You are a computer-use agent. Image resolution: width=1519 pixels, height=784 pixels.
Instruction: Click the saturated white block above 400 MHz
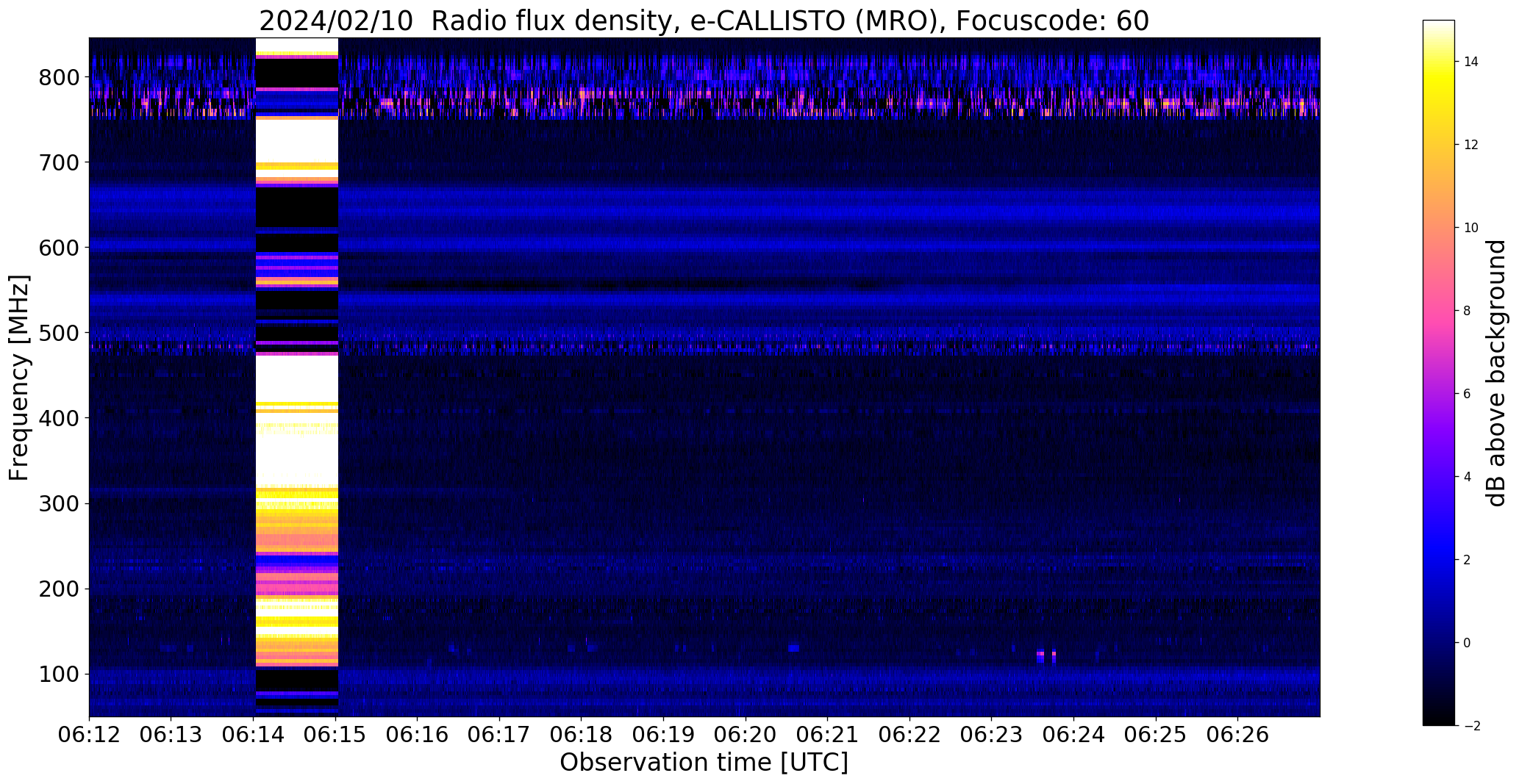pyautogui.click(x=296, y=378)
